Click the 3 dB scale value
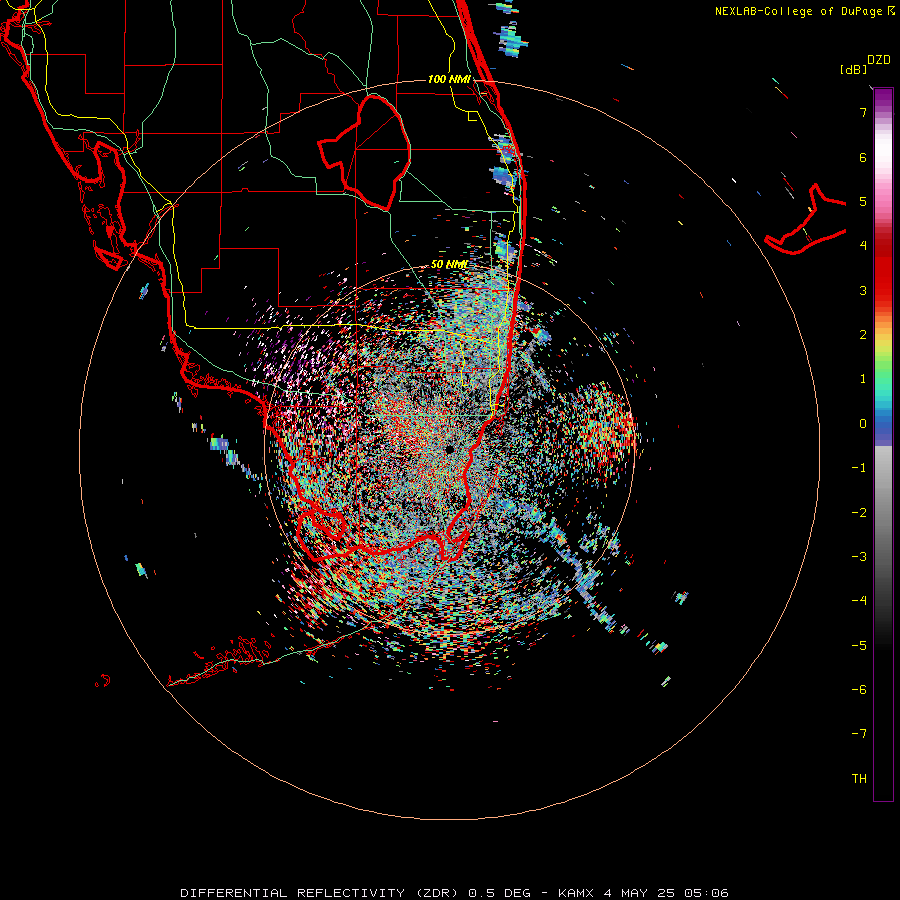900x900 pixels. coord(863,290)
